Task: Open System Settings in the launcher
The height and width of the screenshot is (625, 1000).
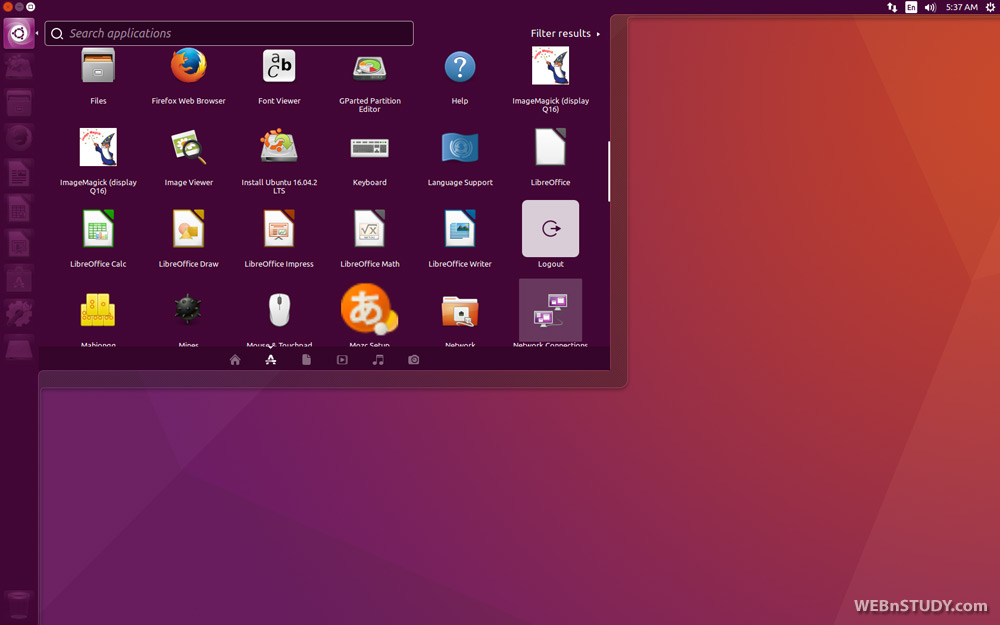Action: [19, 313]
